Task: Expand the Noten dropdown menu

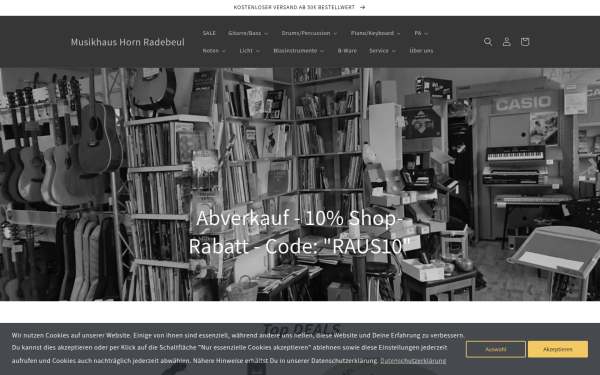Action: coord(214,51)
